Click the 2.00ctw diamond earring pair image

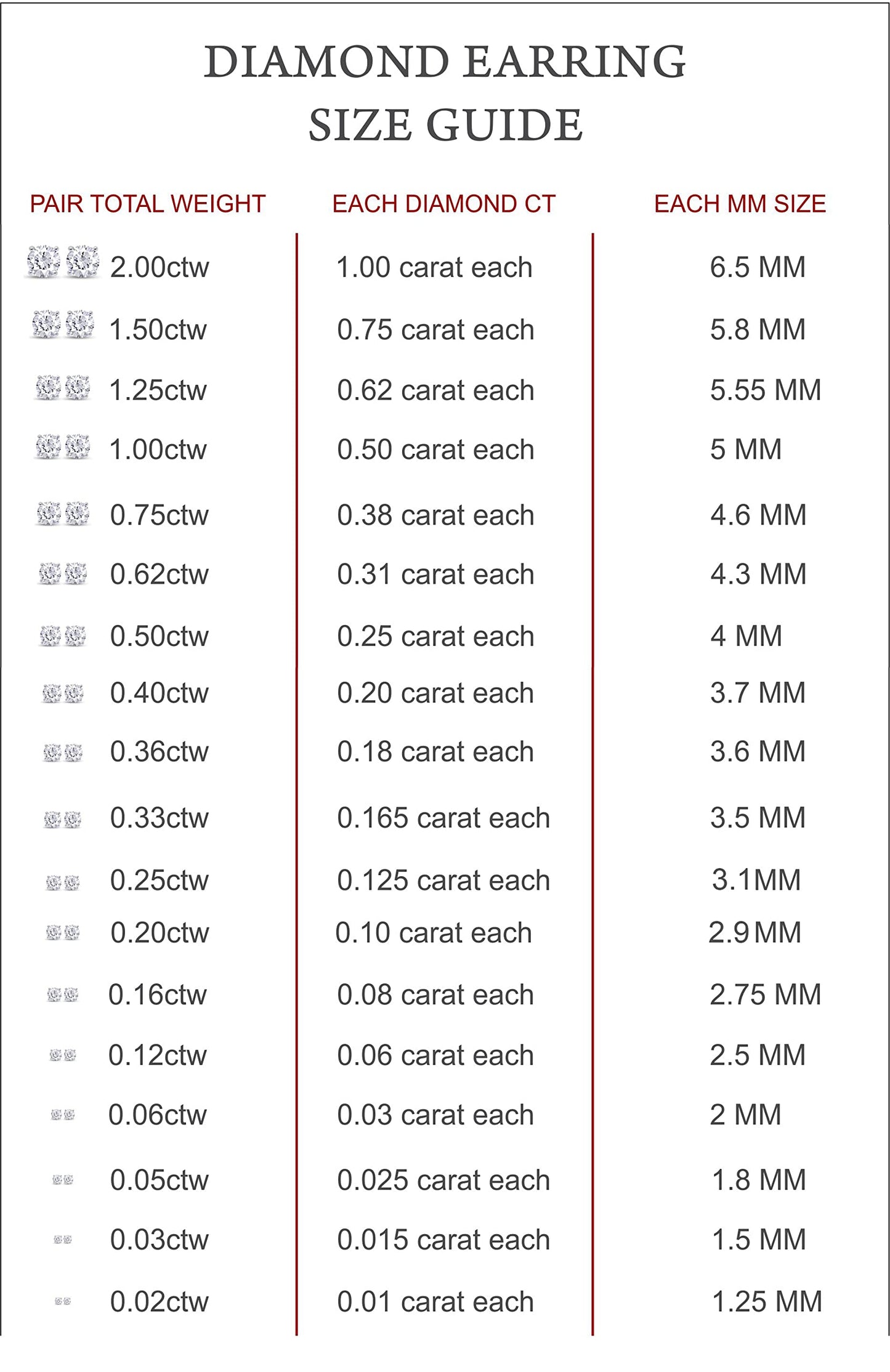tap(63, 262)
